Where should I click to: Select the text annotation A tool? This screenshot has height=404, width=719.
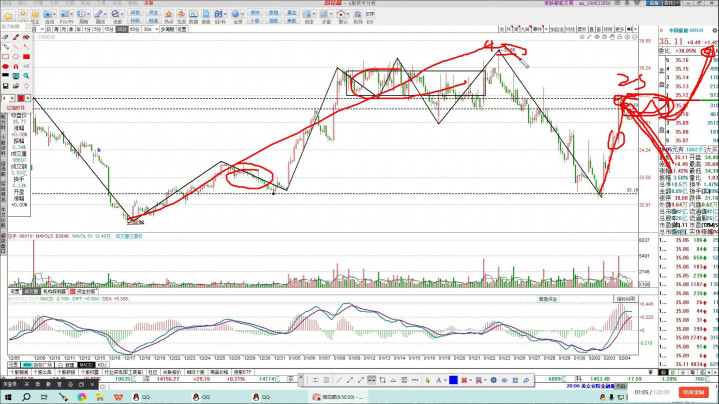[x=16, y=66]
